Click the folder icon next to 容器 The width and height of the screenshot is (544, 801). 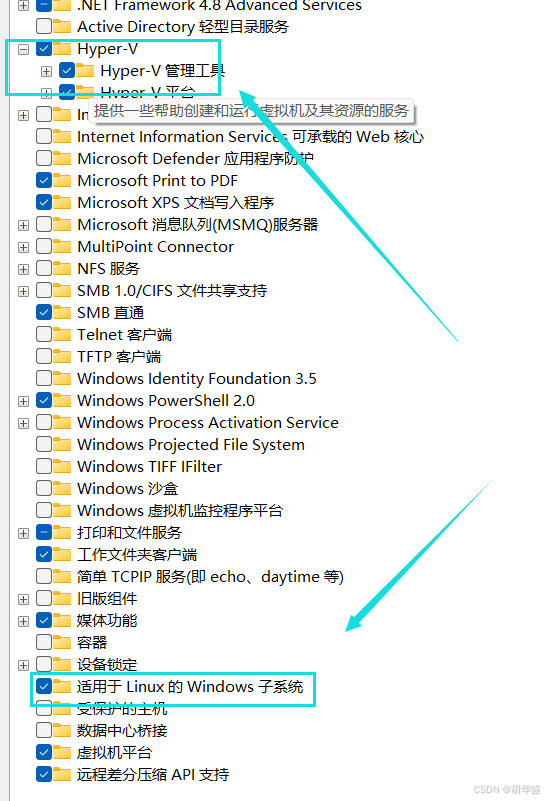click(62, 643)
